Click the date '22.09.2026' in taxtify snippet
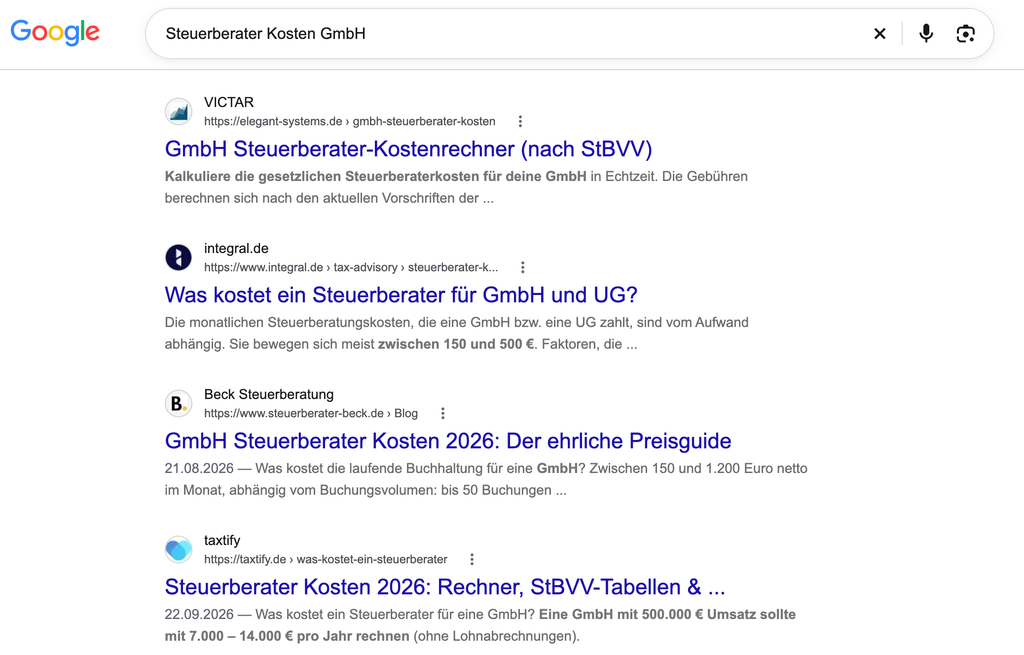The width and height of the screenshot is (1024, 655). click(199, 615)
